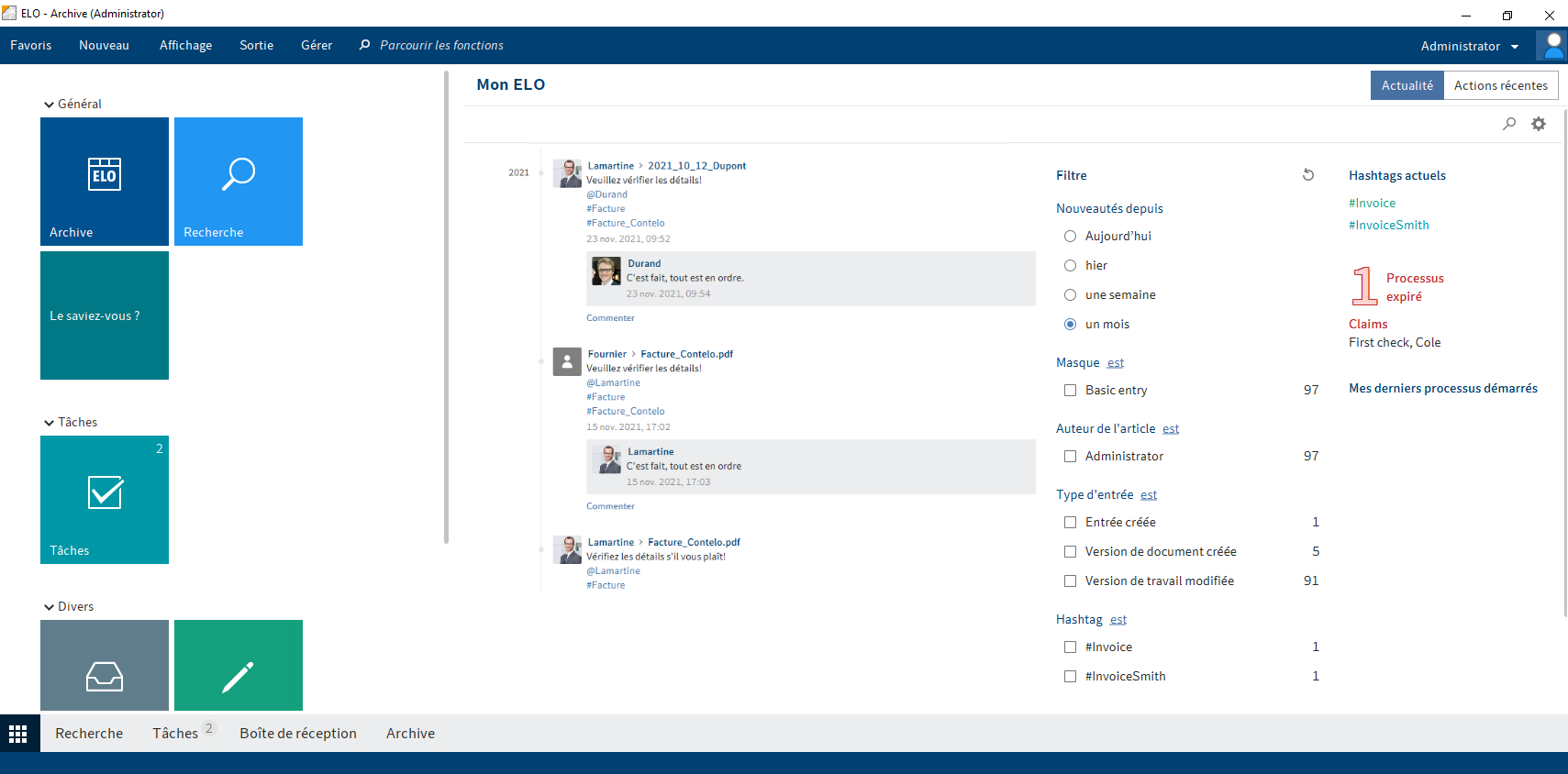Open Archive in the bottom bar

click(410, 734)
